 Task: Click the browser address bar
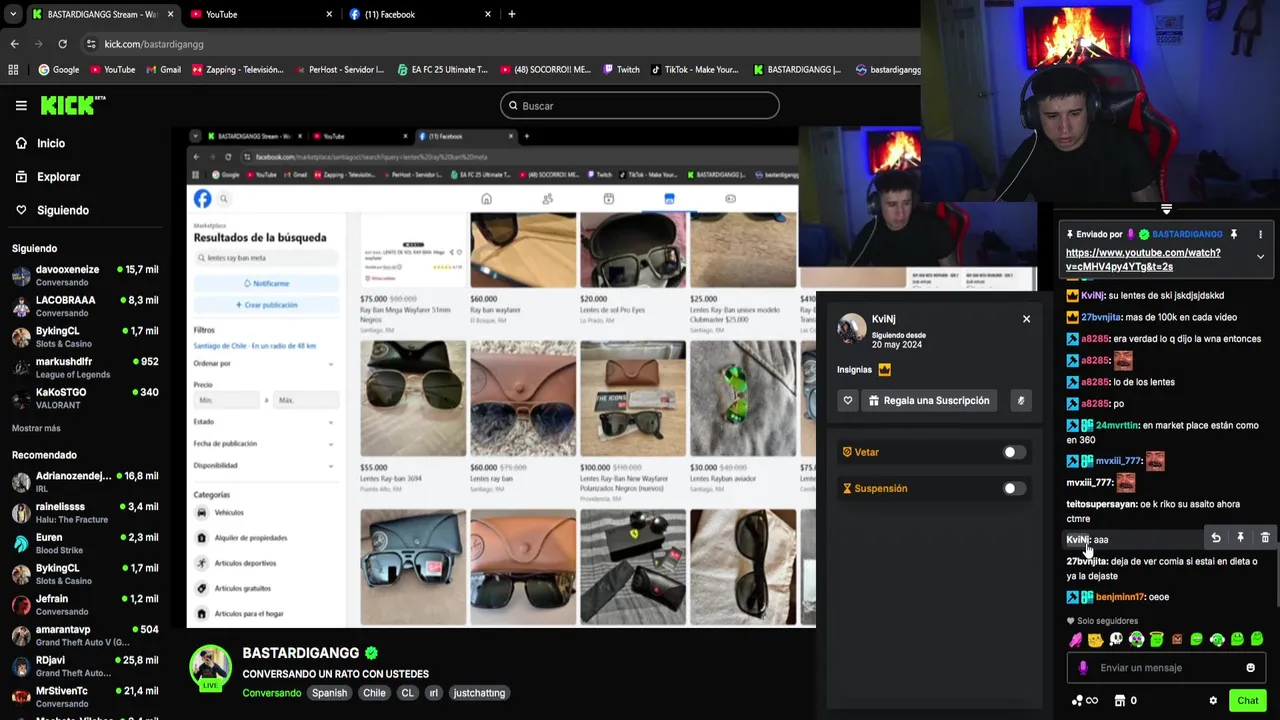(x=500, y=44)
